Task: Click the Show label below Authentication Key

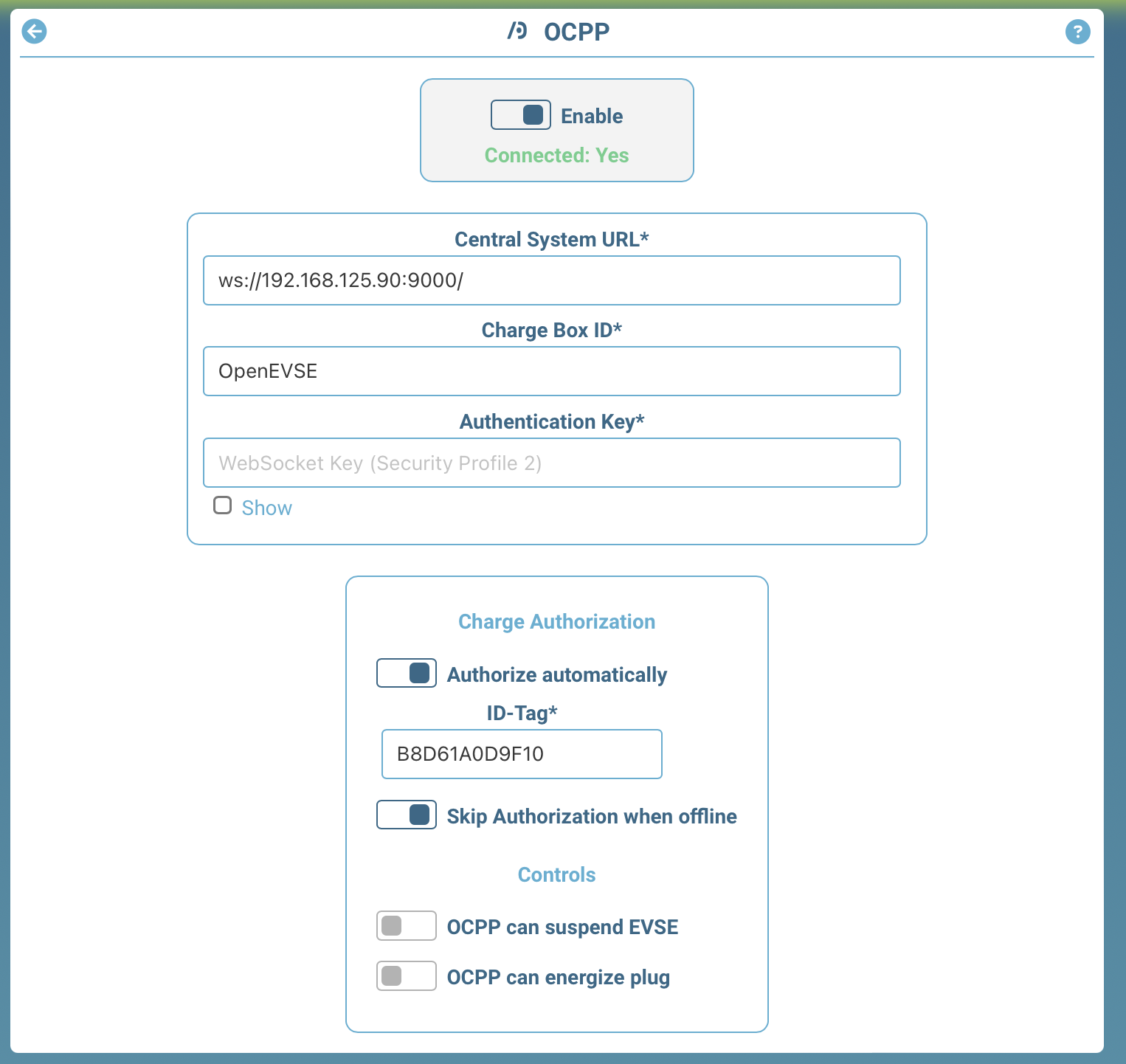Action: tap(266, 508)
